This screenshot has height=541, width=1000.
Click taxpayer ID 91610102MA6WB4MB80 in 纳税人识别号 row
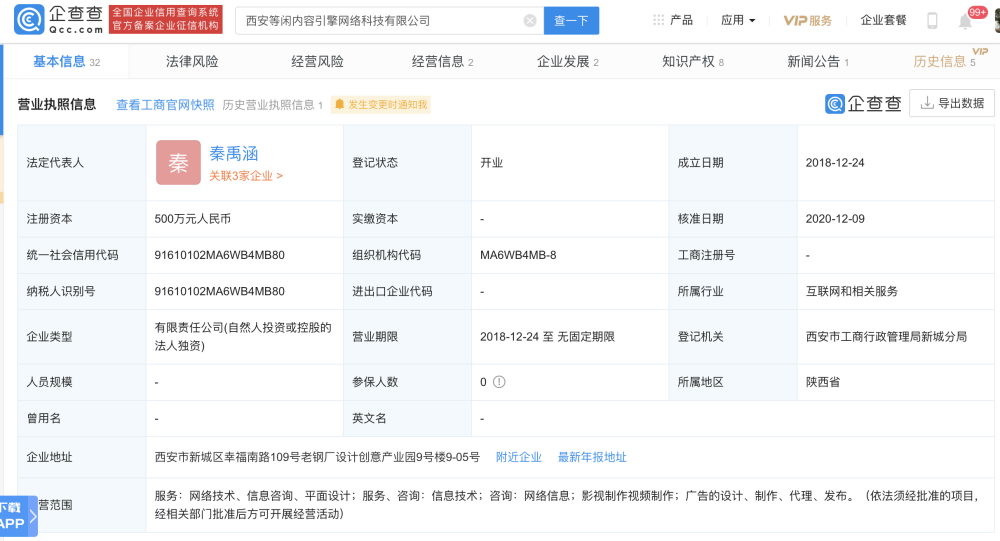(x=219, y=292)
